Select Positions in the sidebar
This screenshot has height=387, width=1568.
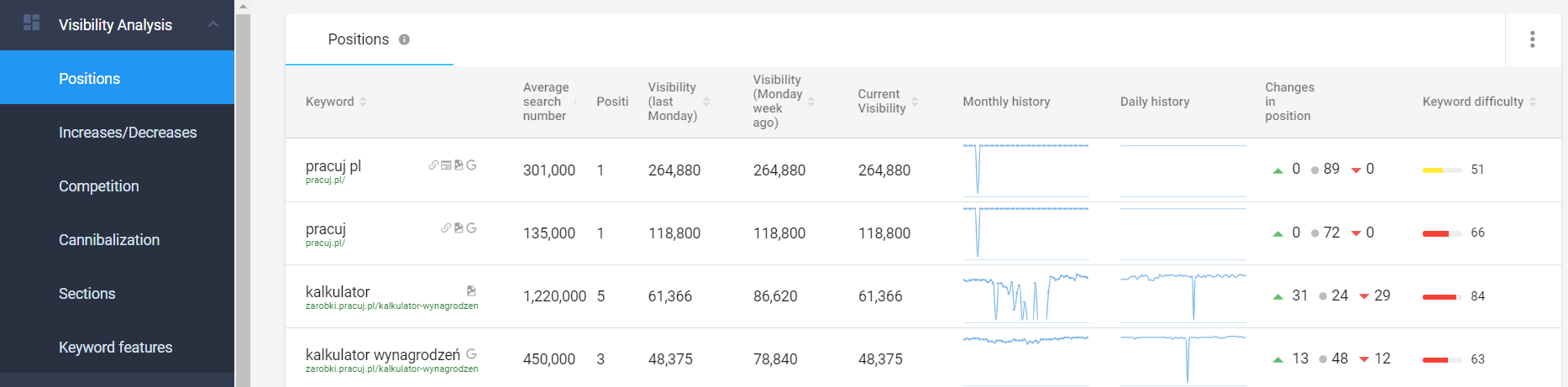pos(117,78)
